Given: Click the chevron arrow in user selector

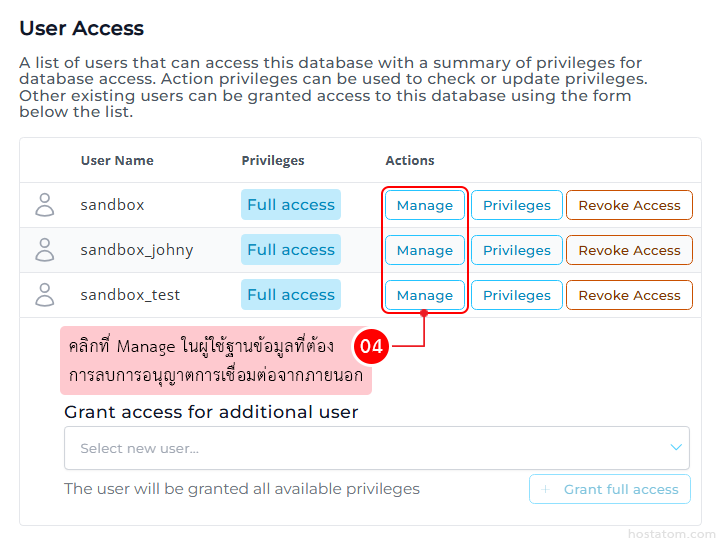Looking at the screenshot, I should click(x=676, y=448).
